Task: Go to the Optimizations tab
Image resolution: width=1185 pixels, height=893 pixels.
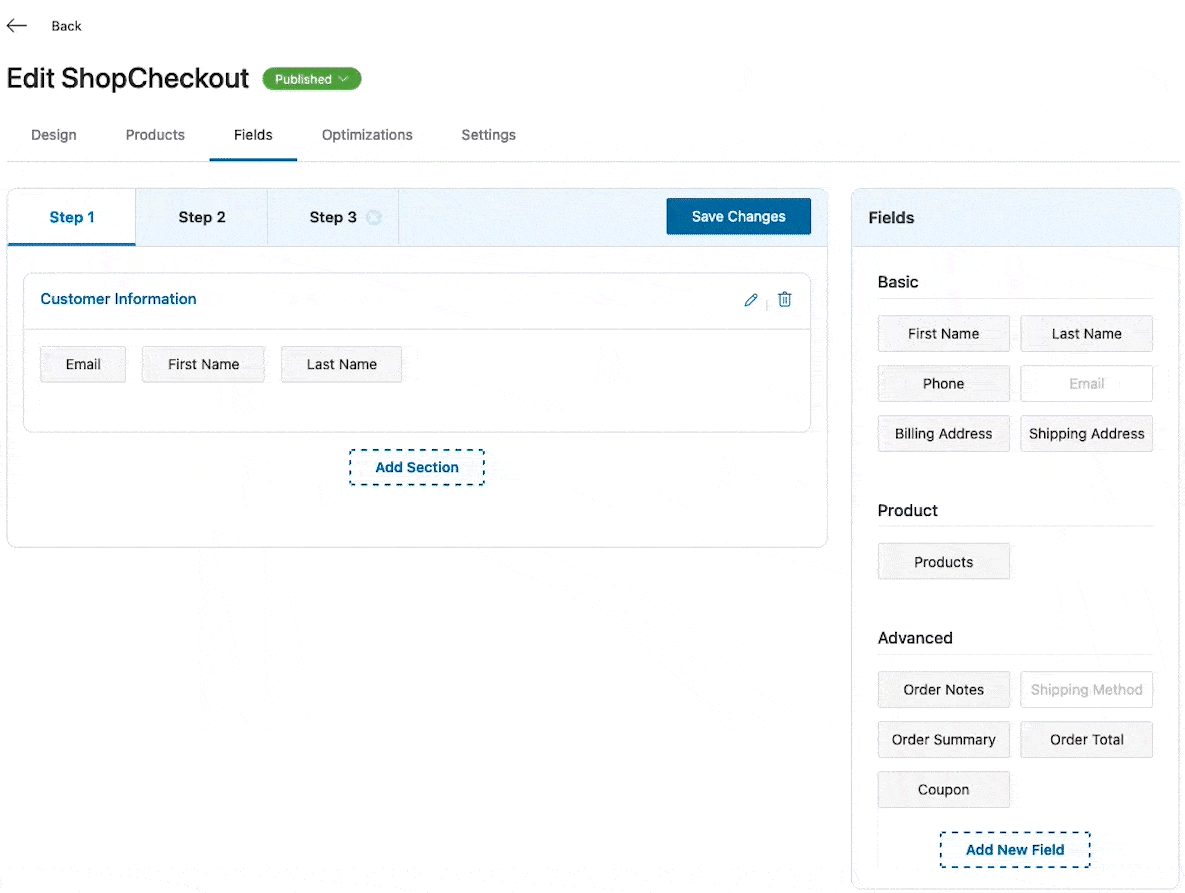Action: [x=367, y=134]
